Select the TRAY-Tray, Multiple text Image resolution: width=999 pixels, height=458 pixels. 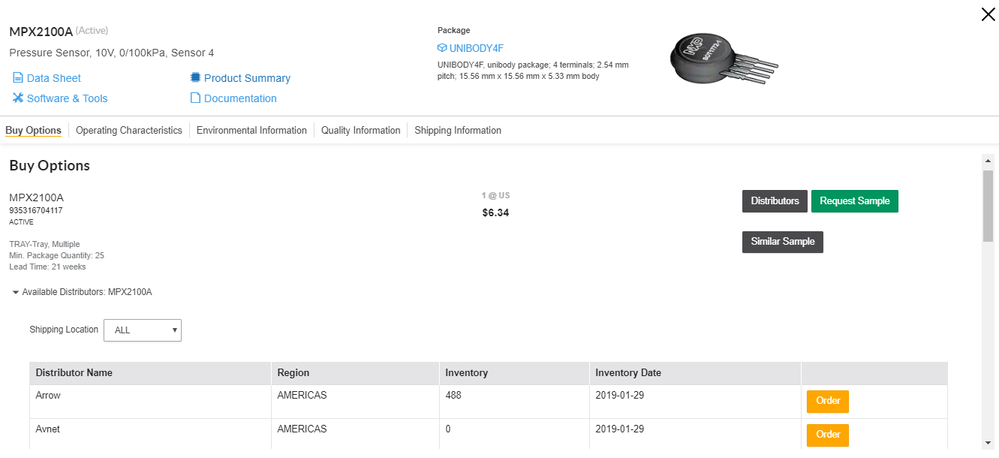tap(45, 244)
